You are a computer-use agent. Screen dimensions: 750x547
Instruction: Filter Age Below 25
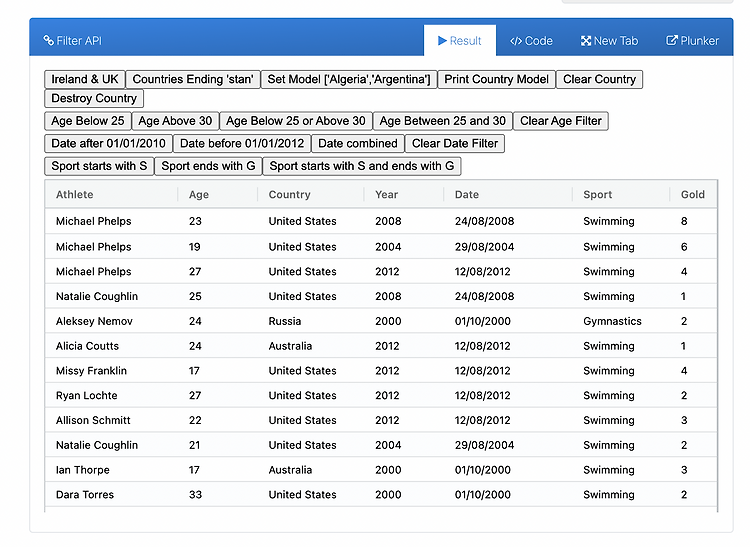(88, 121)
